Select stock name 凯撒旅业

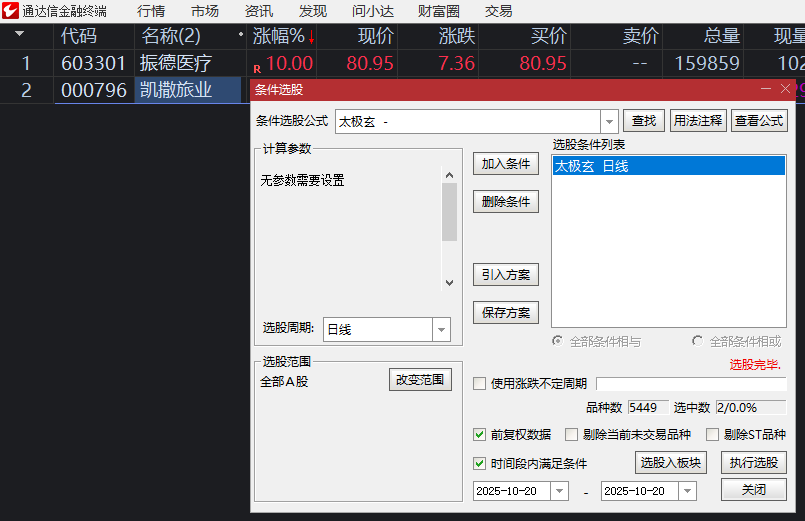[x=176, y=90]
